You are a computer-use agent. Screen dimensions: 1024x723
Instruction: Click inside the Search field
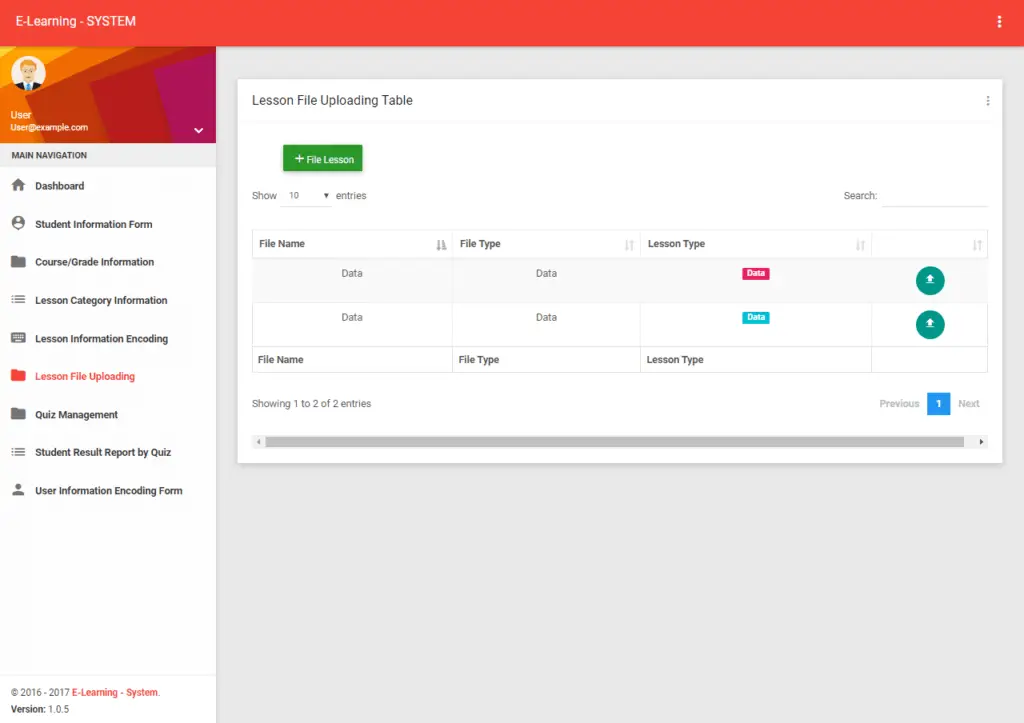pyautogui.click(x=937, y=196)
